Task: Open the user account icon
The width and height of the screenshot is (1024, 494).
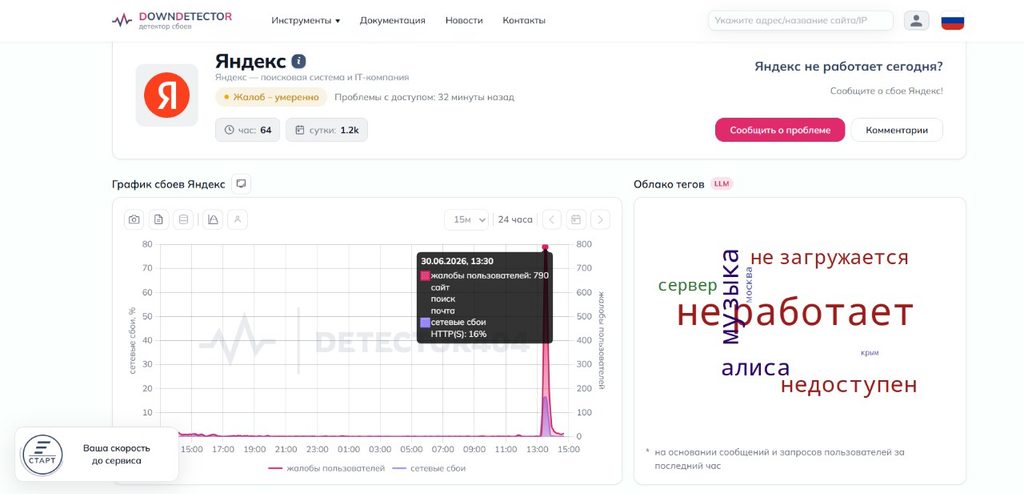Action: click(x=916, y=20)
